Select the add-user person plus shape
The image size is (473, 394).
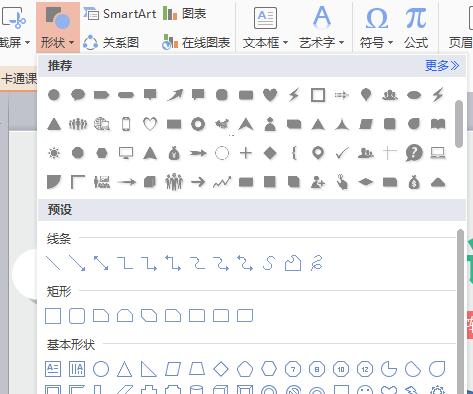point(318,182)
